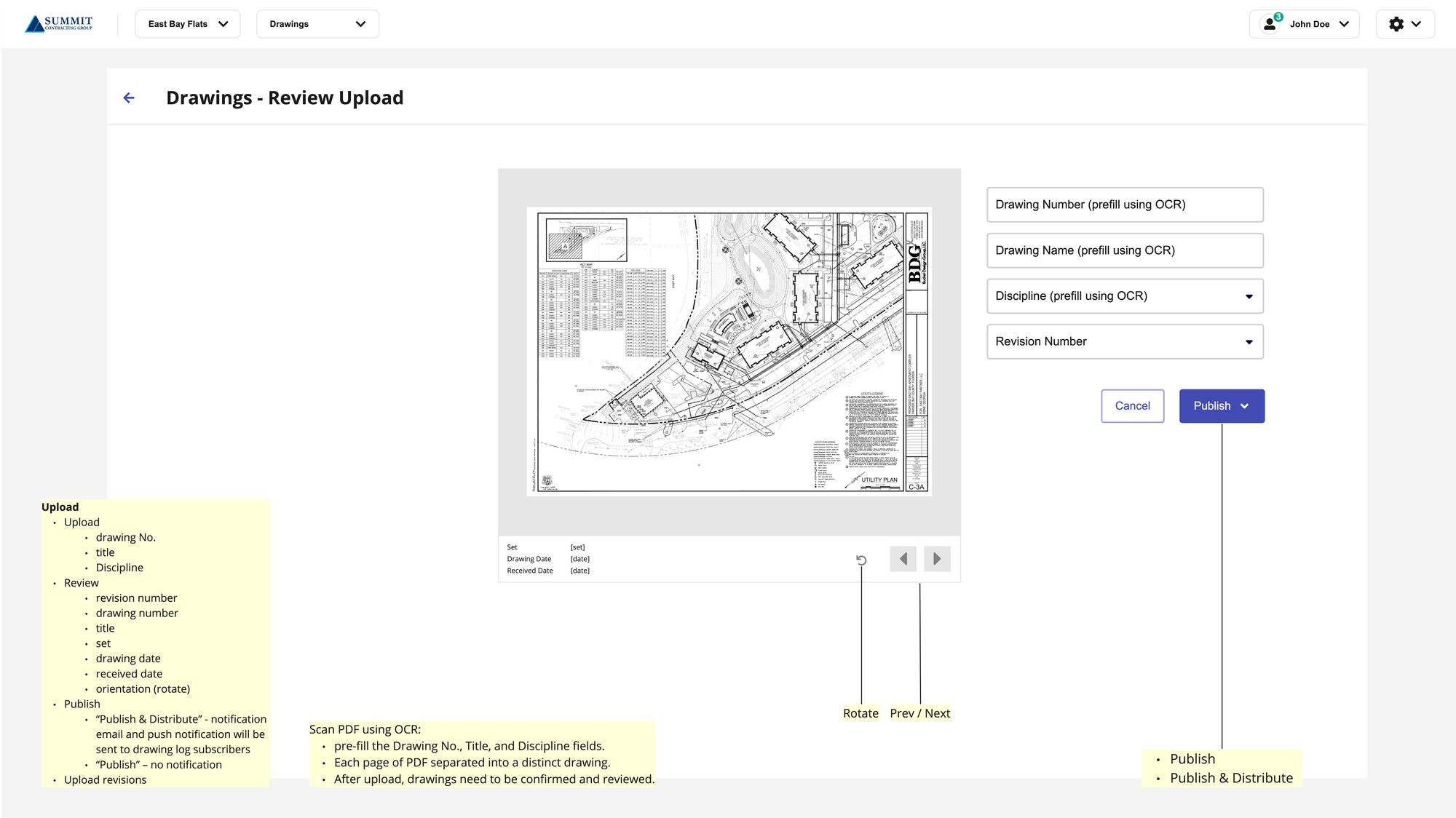Viewport: 1456px width, 818px height.
Task: Click the Publish button's dropdown arrow
Action: click(x=1245, y=406)
